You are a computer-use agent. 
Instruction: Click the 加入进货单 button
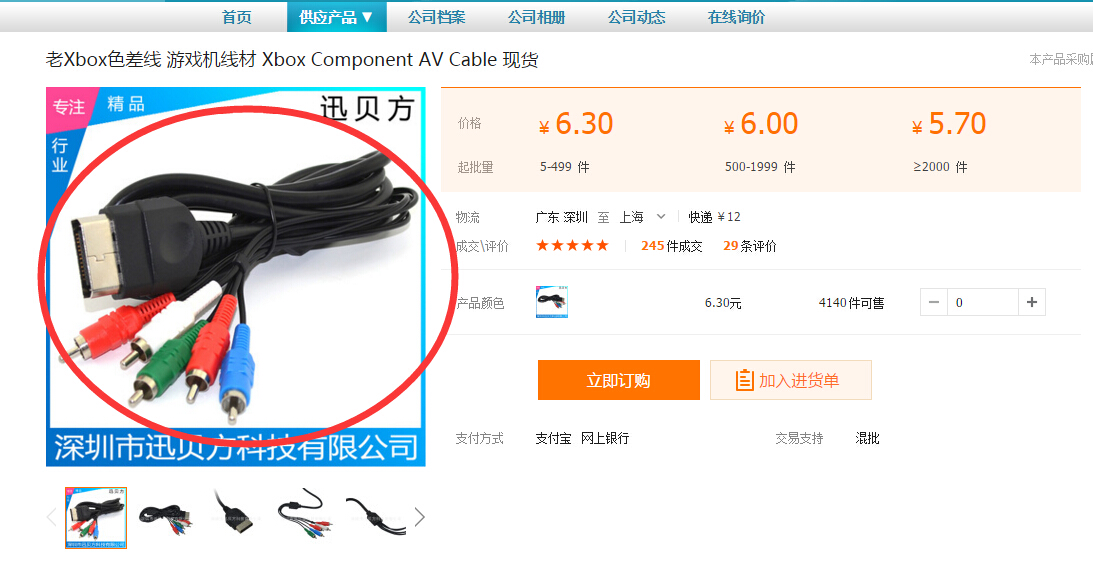click(790, 380)
